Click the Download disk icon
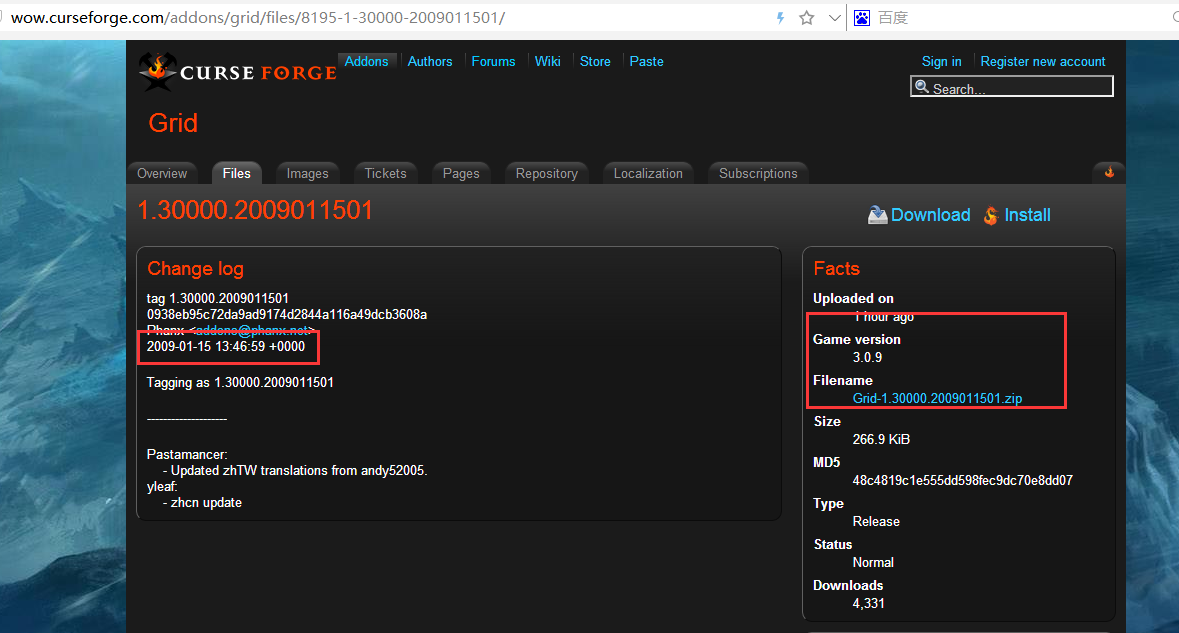Image resolution: width=1179 pixels, height=633 pixels. pyautogui.click(x=877, y=215)
